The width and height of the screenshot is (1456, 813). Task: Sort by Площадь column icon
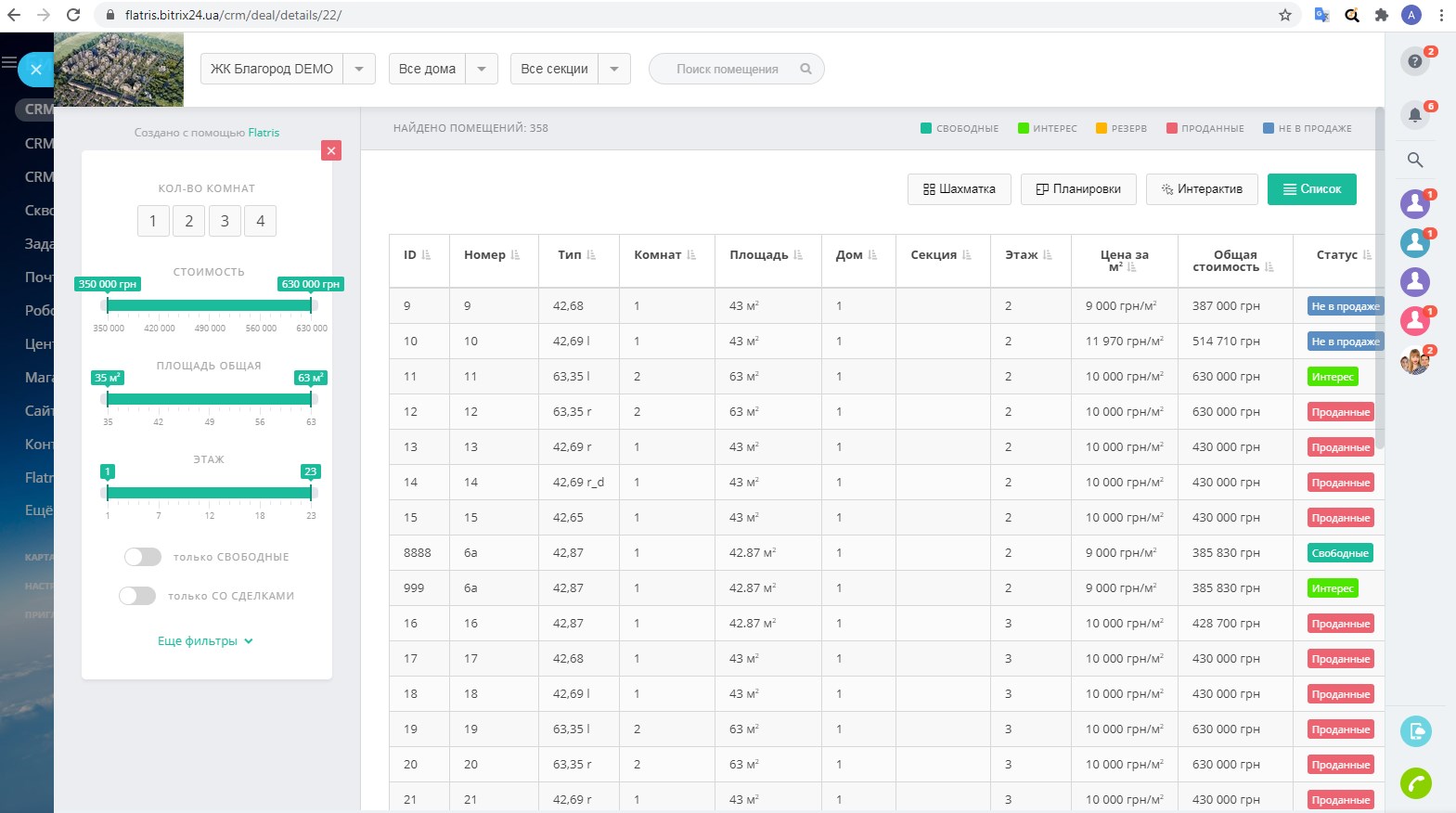[798, 255]
